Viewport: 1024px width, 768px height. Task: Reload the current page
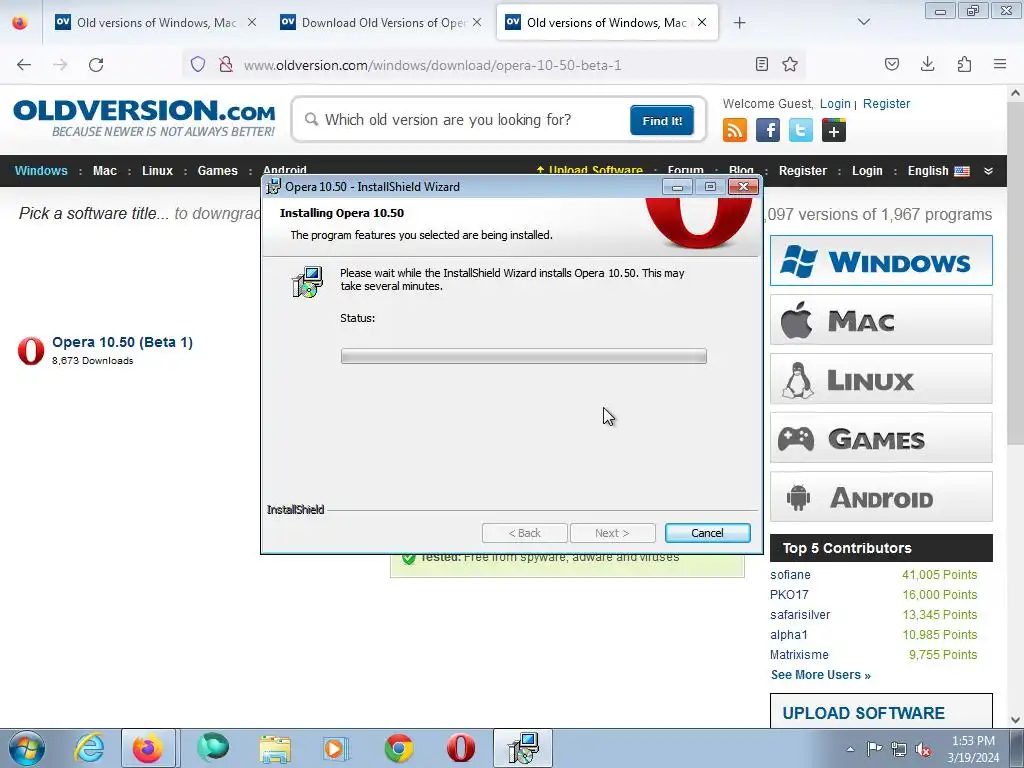96,65
